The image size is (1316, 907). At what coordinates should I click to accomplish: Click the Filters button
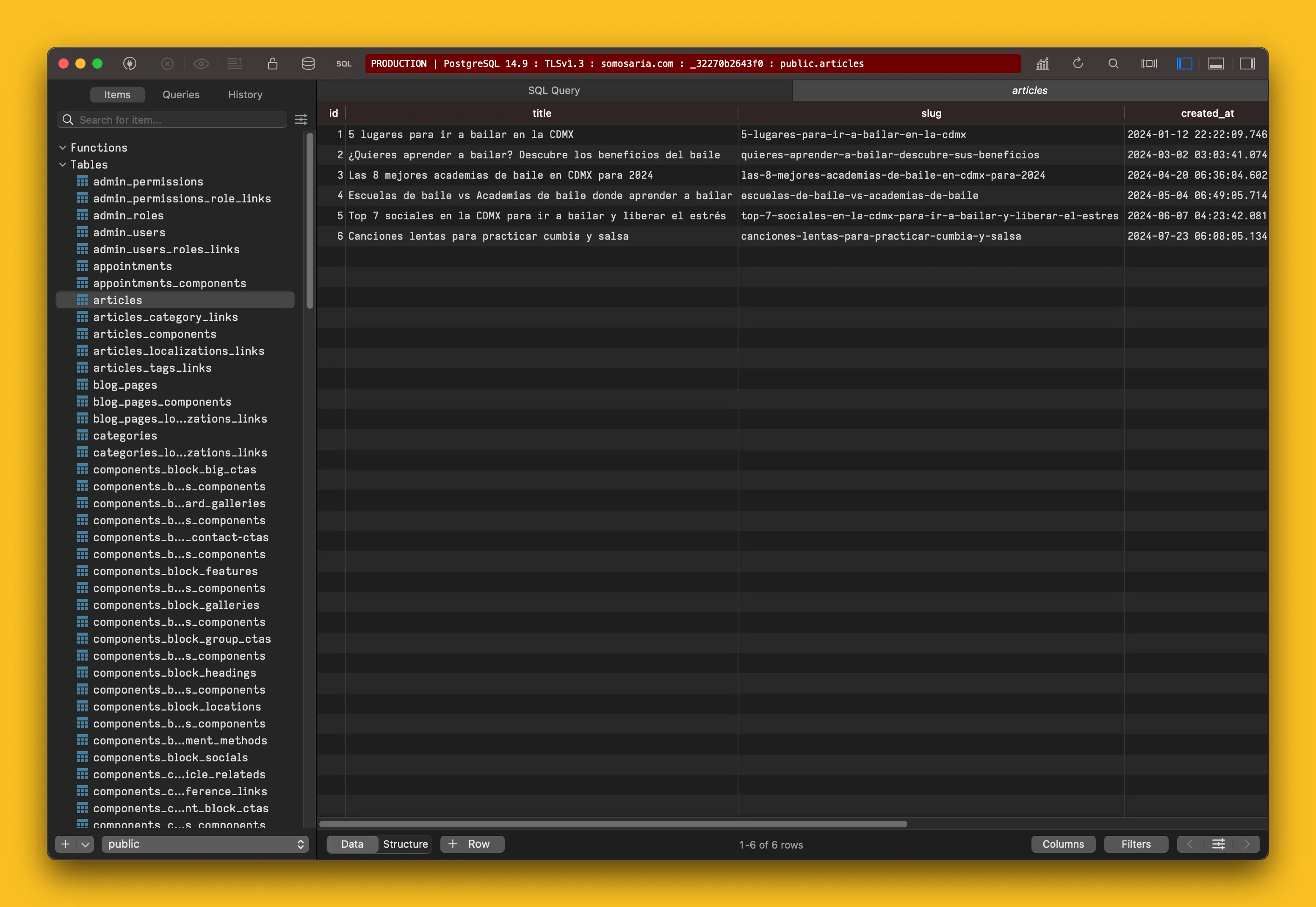coord(1135,844)
